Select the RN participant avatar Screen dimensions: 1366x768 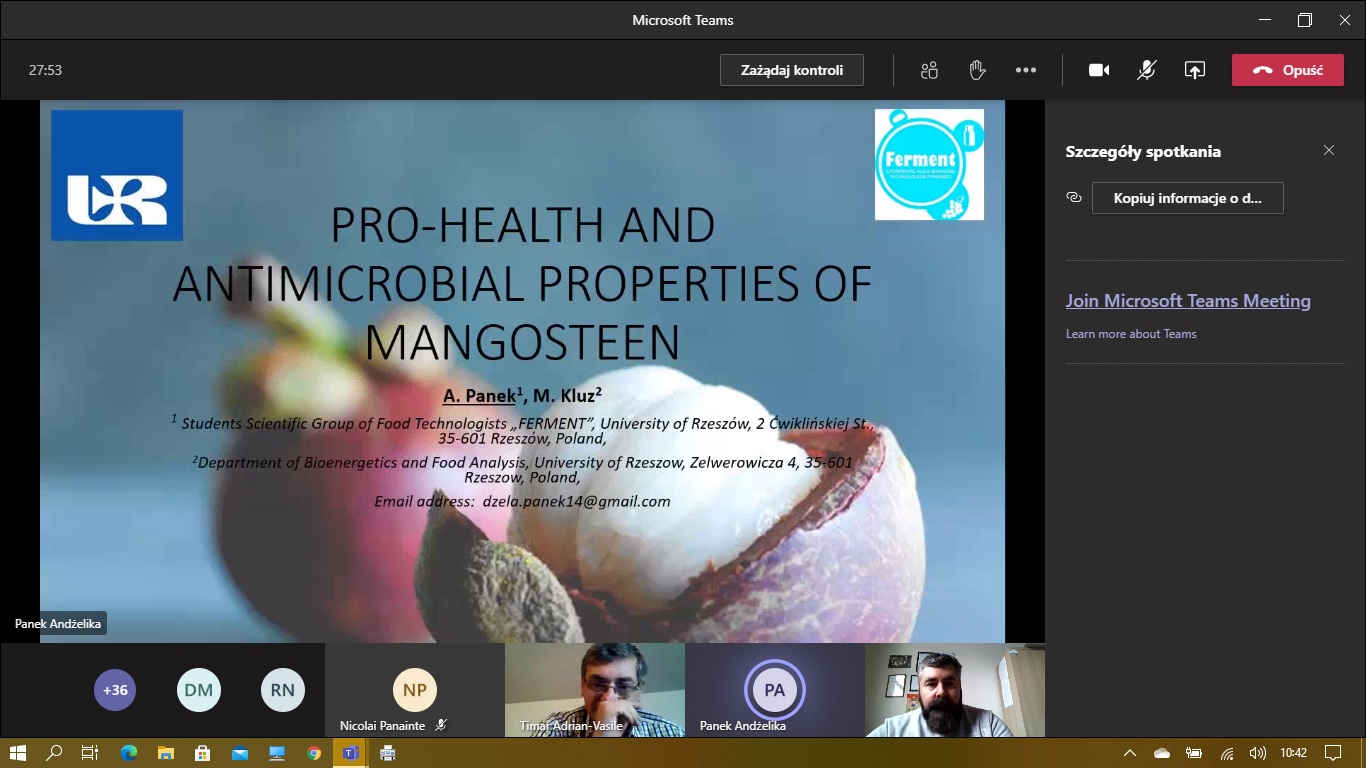click(x=282, y=690)
